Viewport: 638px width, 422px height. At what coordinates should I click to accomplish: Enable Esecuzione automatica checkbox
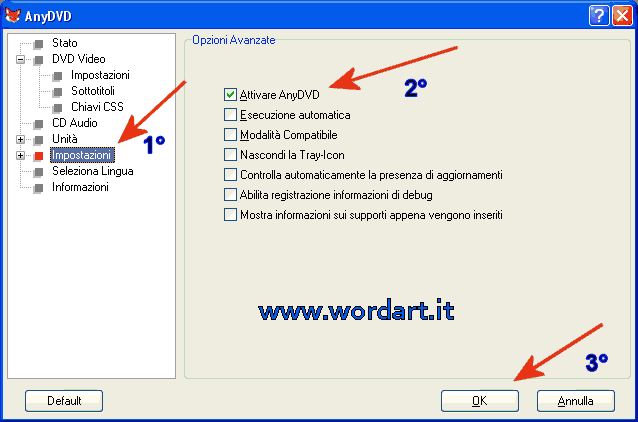230,114
